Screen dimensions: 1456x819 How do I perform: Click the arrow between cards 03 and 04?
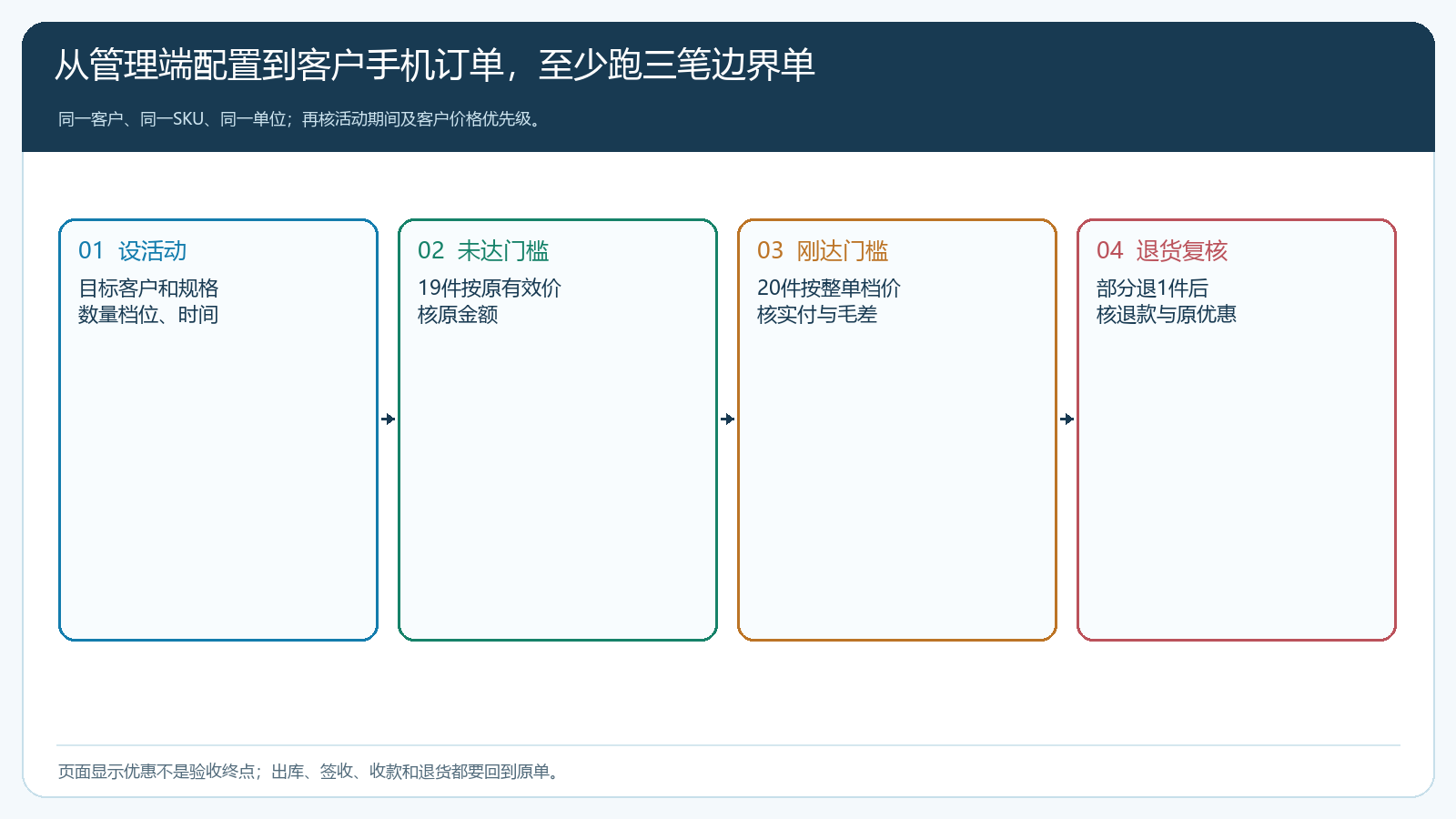pos(1067,420)
